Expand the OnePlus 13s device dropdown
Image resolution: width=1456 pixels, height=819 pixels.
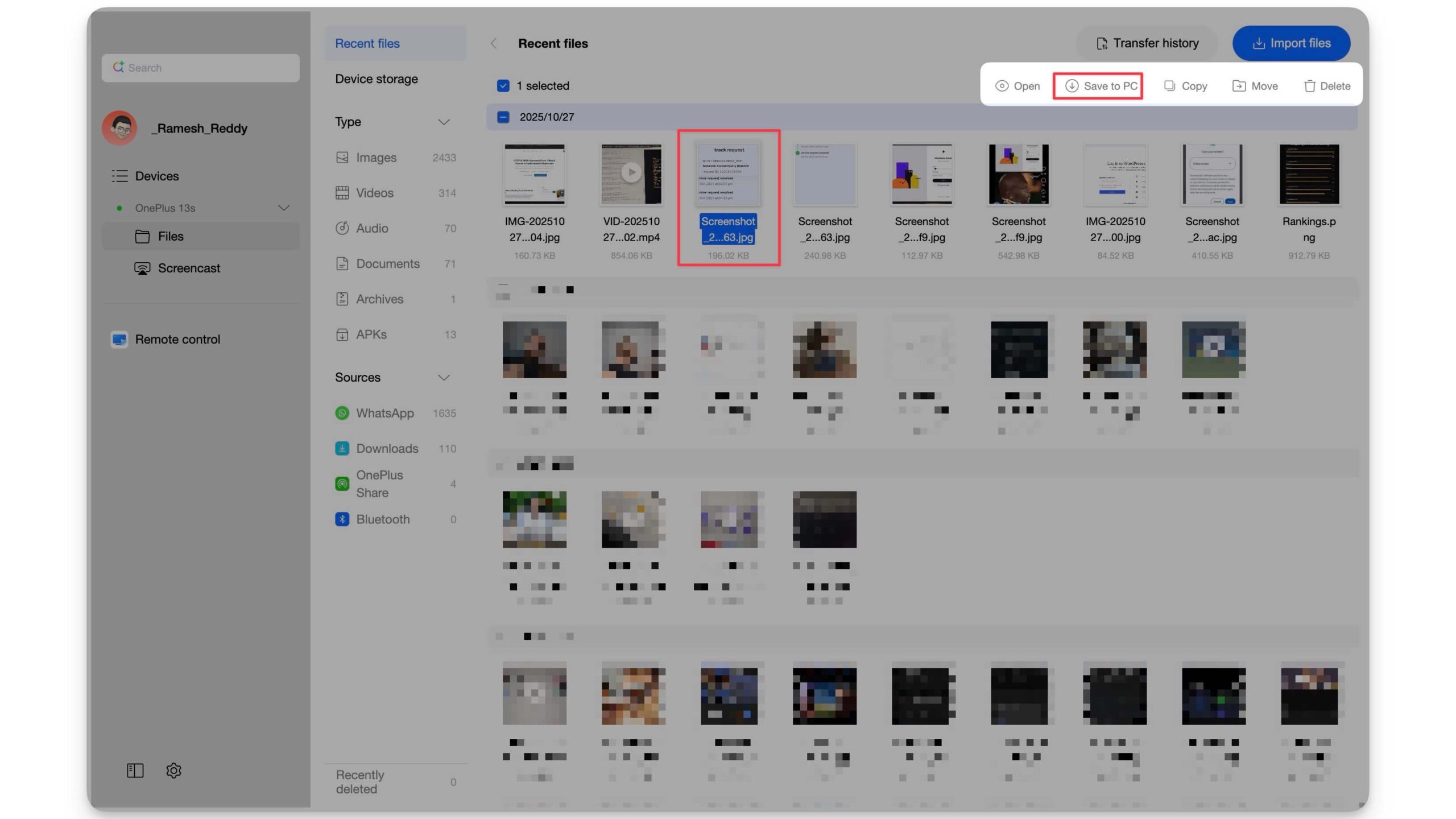(284, 208)
